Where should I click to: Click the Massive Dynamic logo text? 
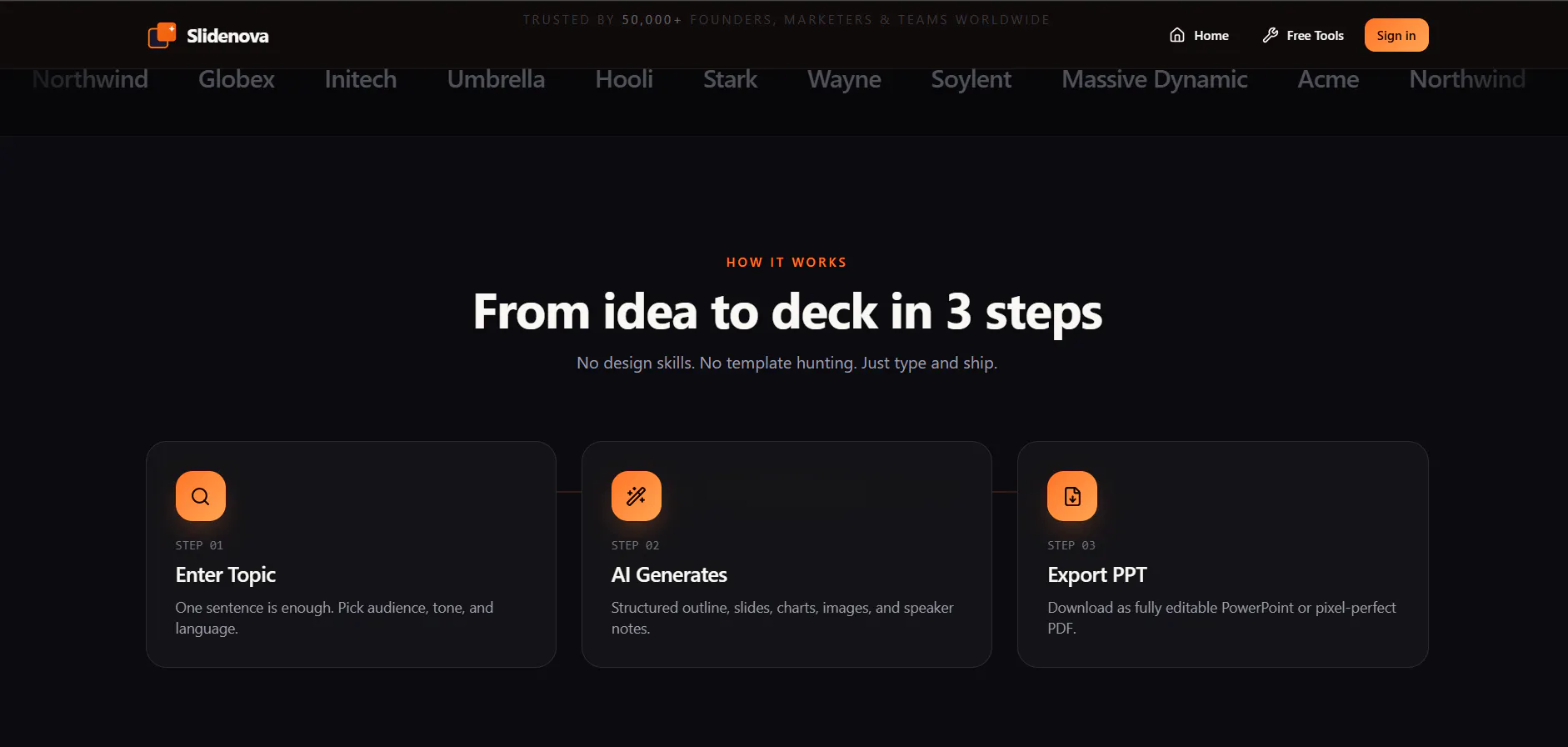coord(1155,80)
